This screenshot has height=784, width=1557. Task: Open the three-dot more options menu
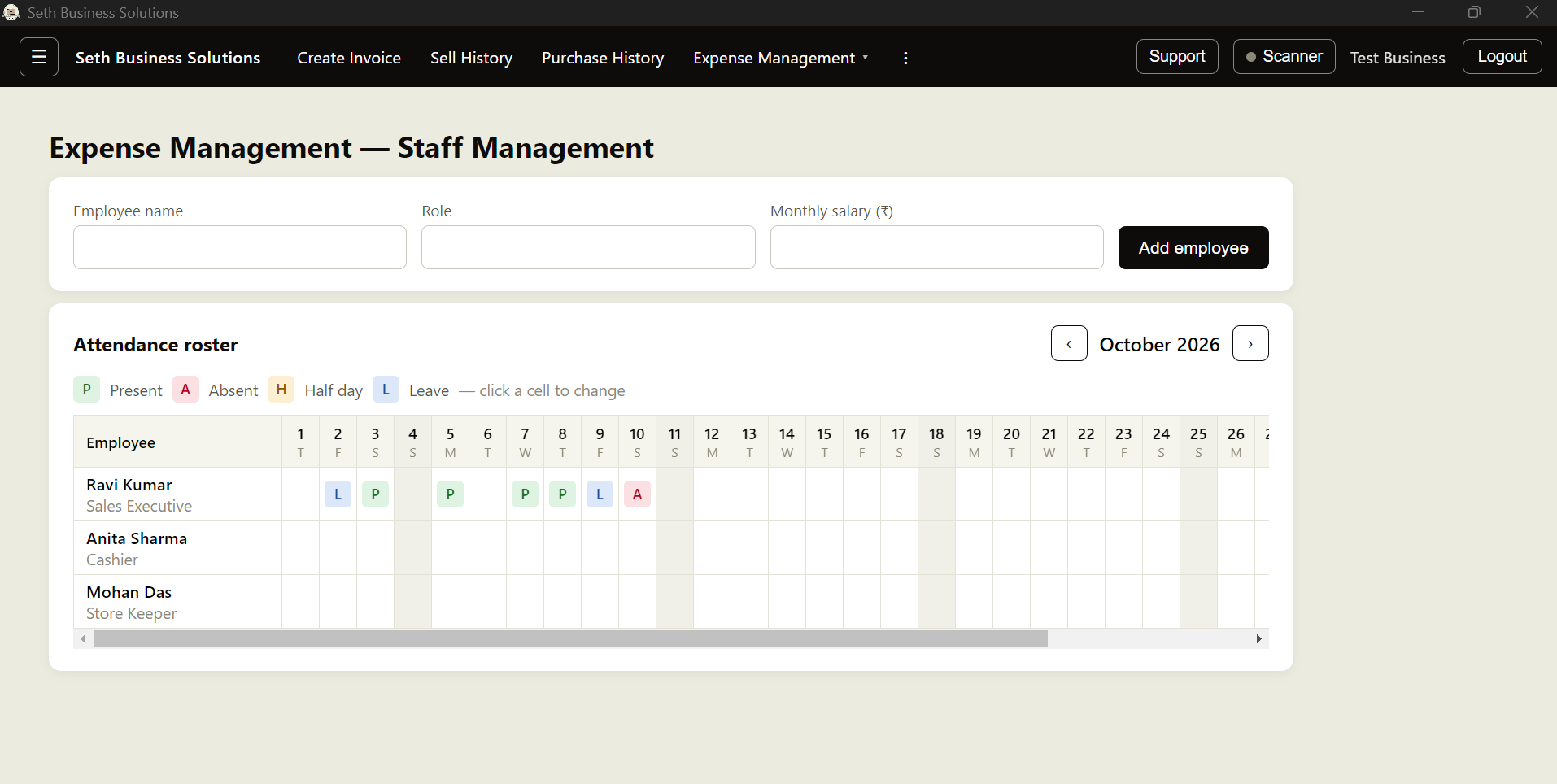(905, 58)
